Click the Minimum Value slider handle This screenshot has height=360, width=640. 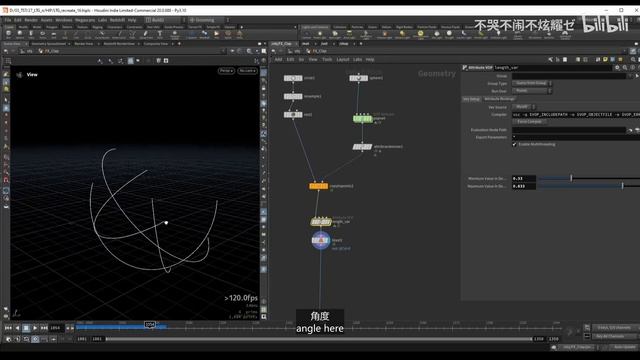(x=571, y=178)
